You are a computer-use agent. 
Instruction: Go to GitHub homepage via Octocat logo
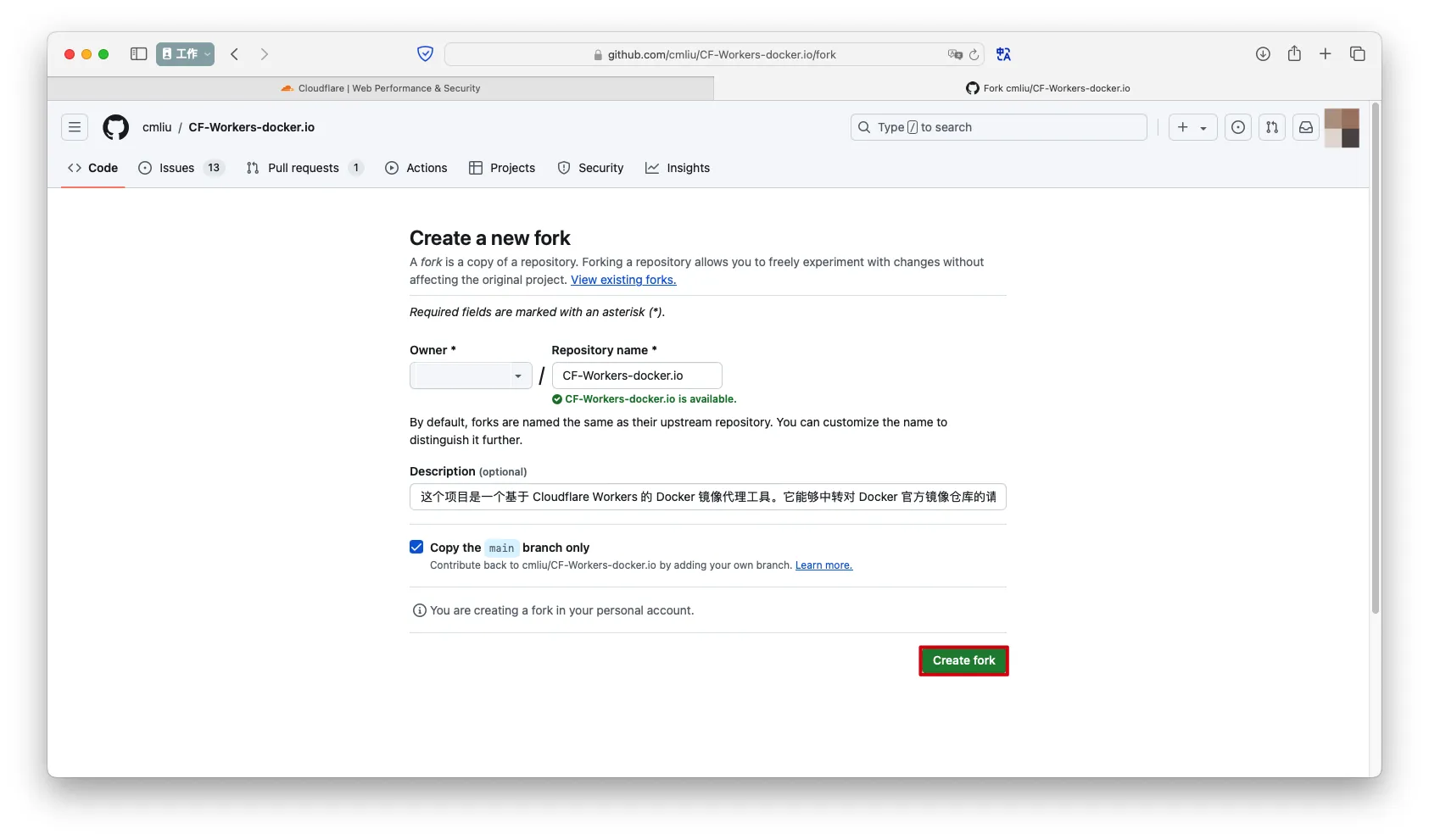click(x=116, y=127)
